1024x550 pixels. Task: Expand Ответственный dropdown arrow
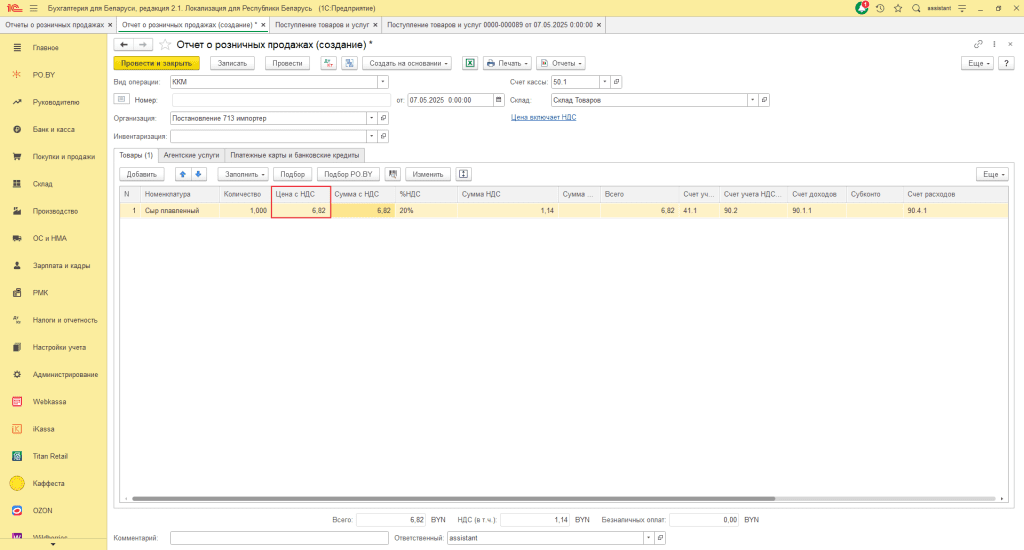coord(648,538)
